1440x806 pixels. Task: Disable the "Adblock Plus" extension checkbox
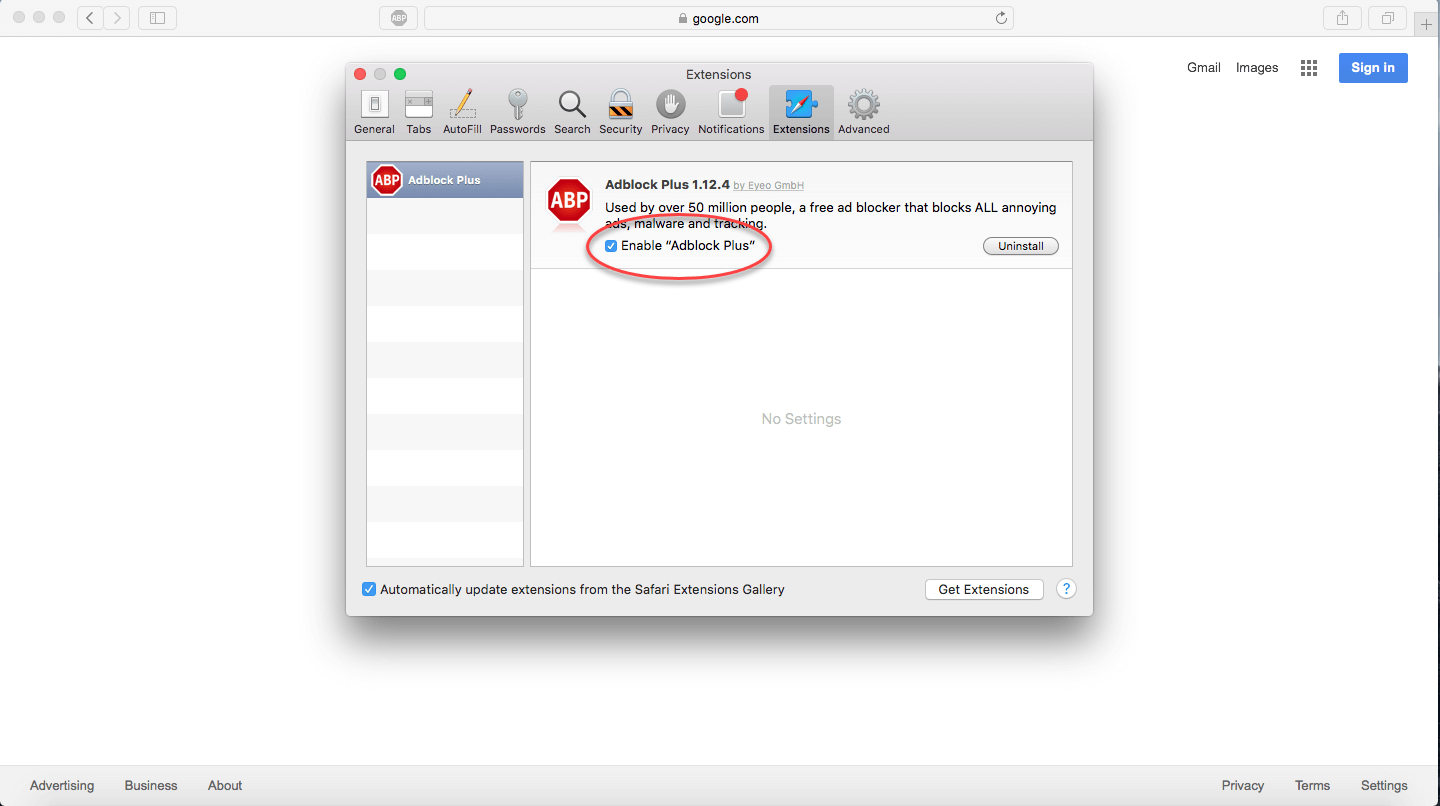pos(611,246)
